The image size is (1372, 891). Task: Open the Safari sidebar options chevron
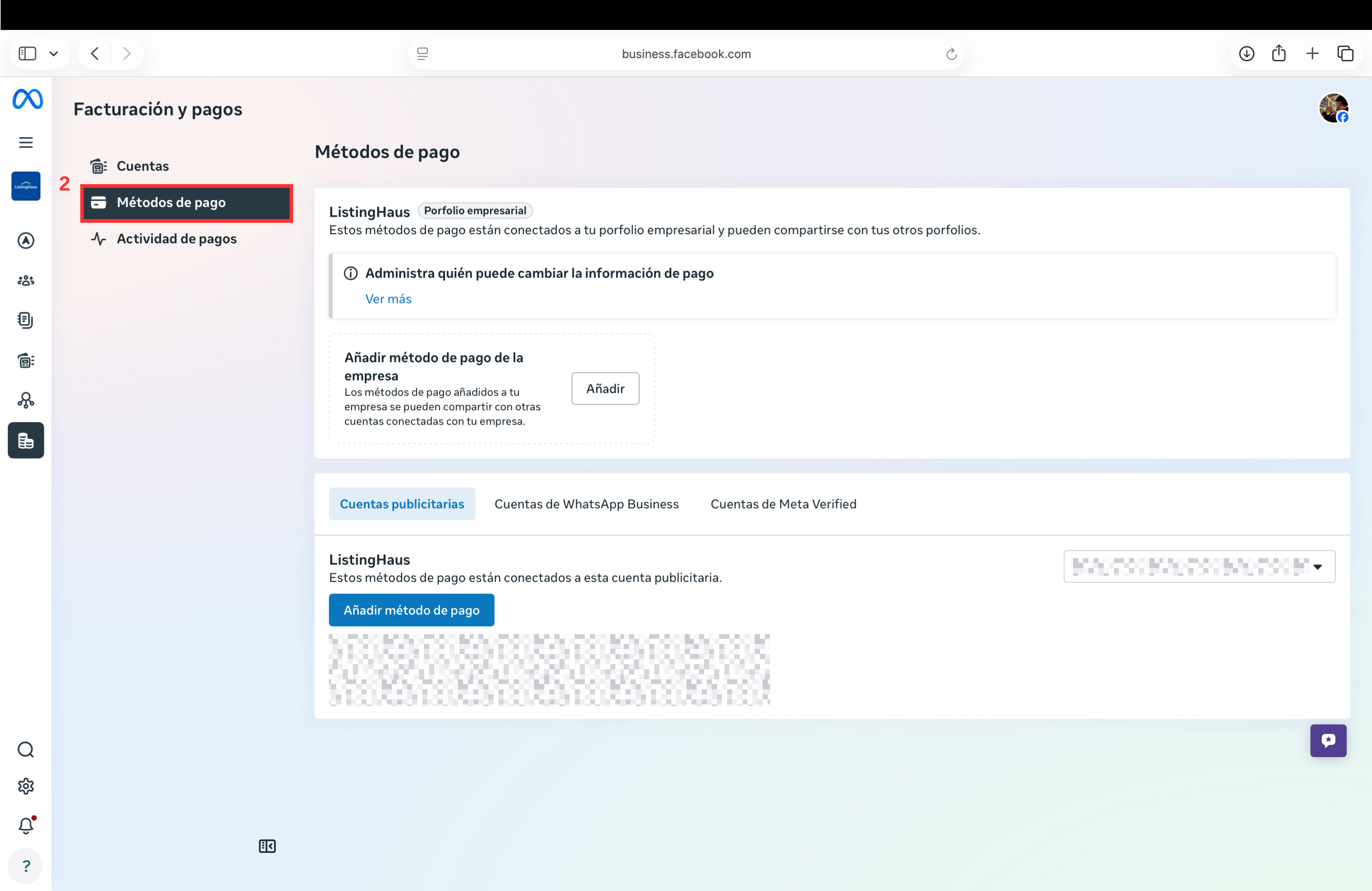54,54
